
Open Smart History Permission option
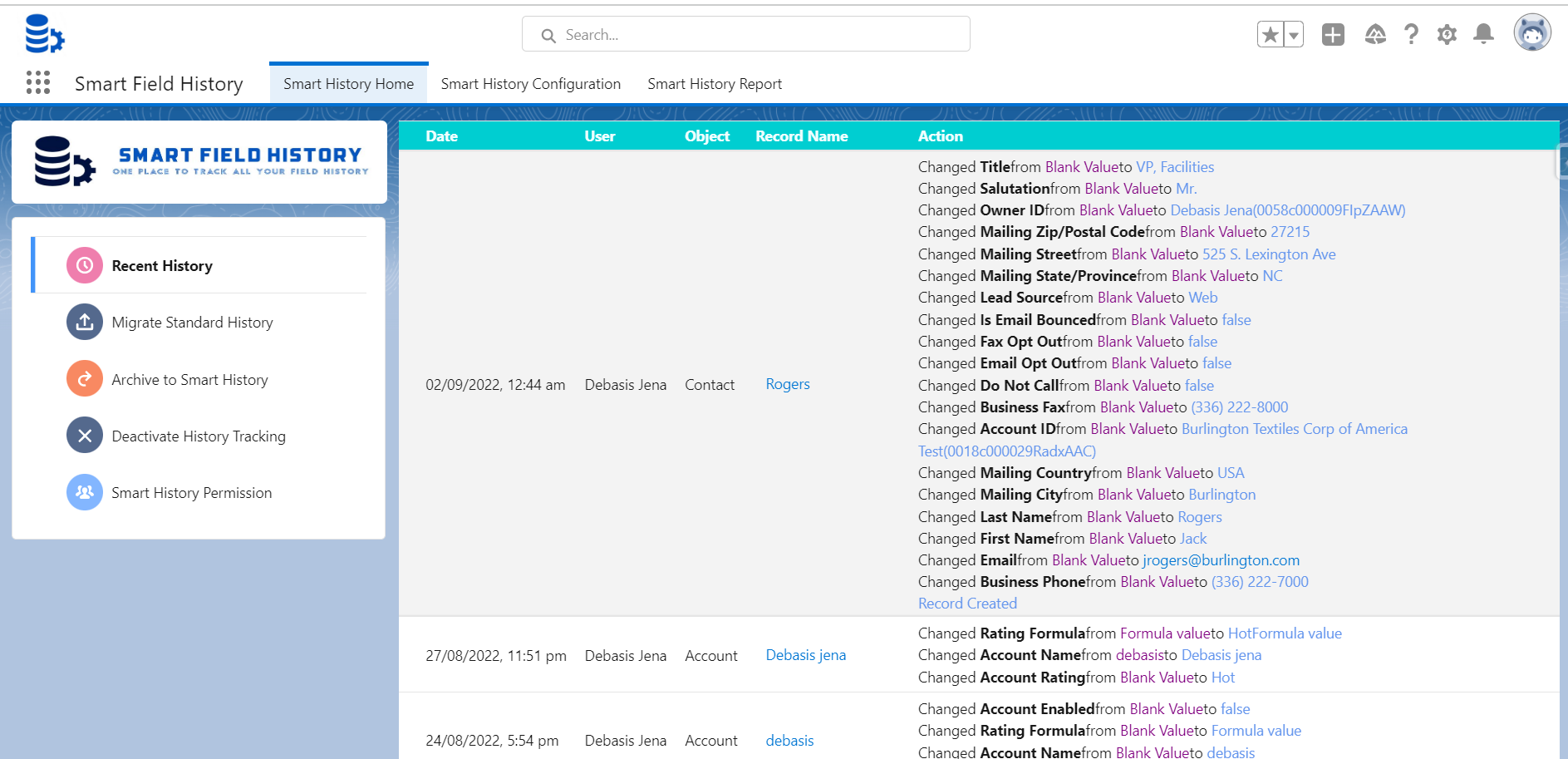(x=191, y=493)
